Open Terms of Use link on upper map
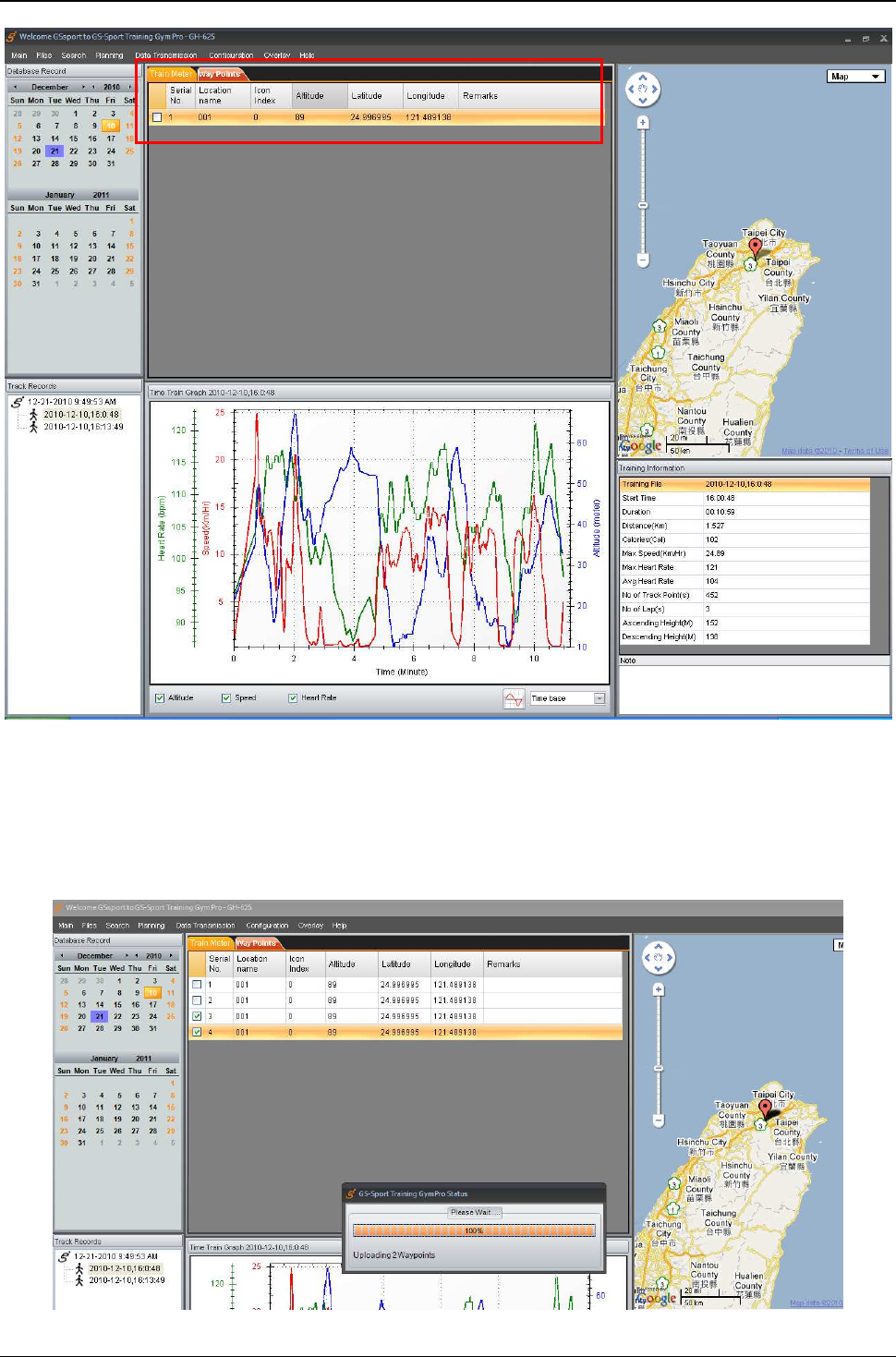 [866, 451]
